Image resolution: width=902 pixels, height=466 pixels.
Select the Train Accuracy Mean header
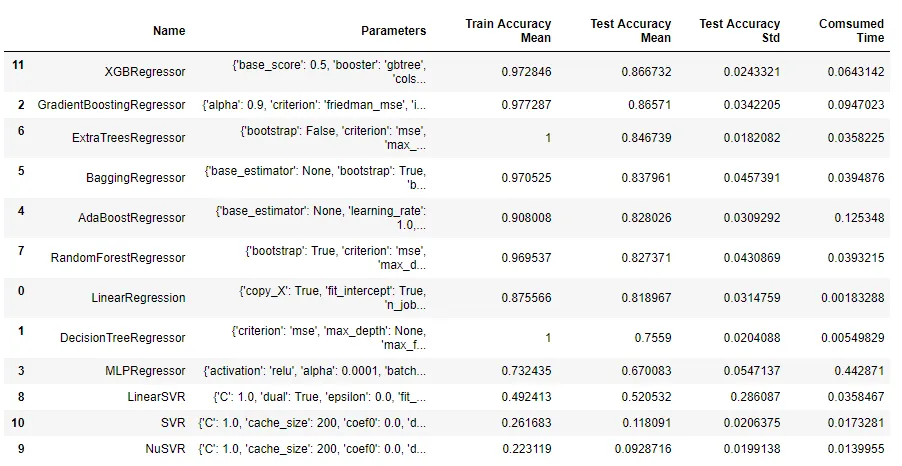(x=508, y=31)
